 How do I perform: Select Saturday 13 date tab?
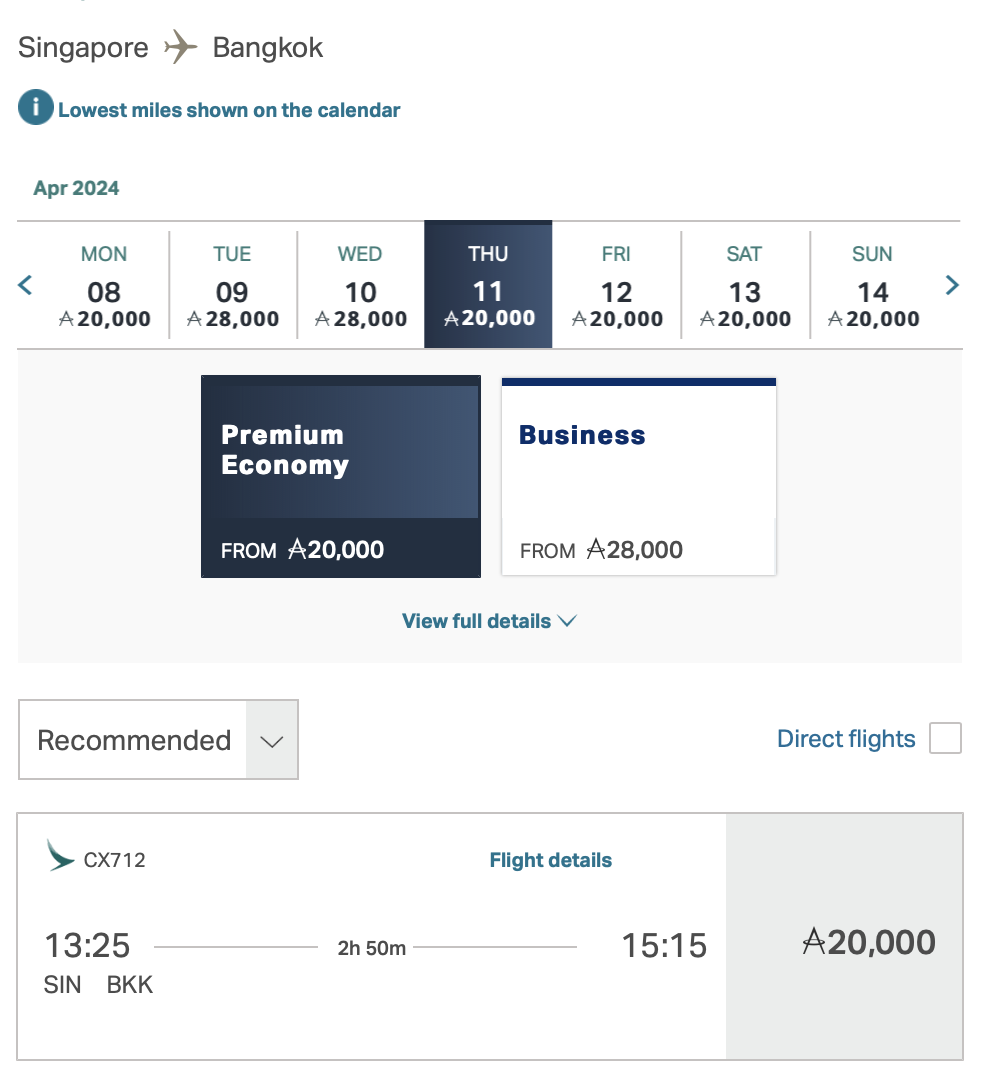744,287
